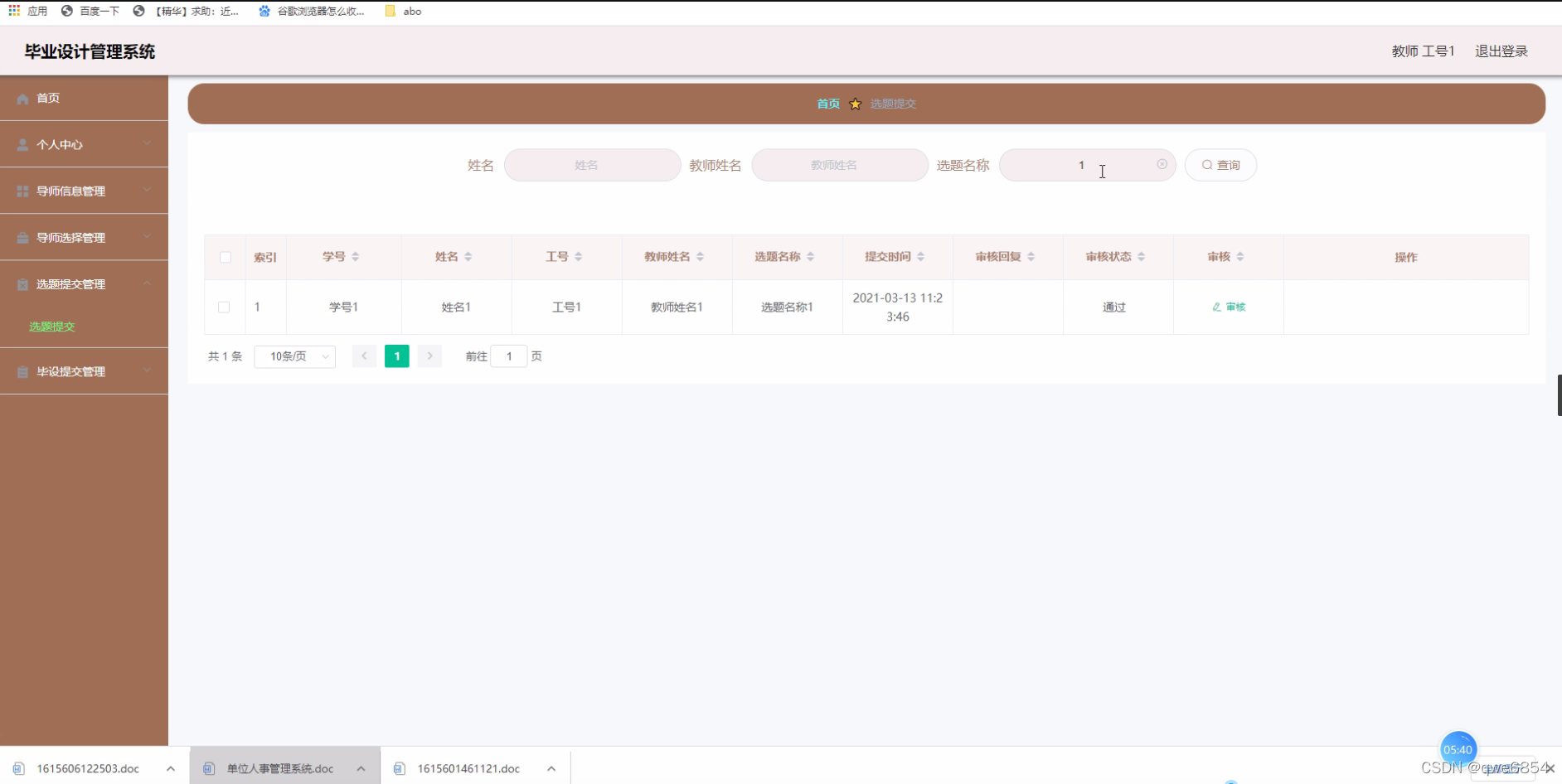
Task: Check the checkbox for the 学号1 row
Action: pyautogui.click(x=225, y=307)
